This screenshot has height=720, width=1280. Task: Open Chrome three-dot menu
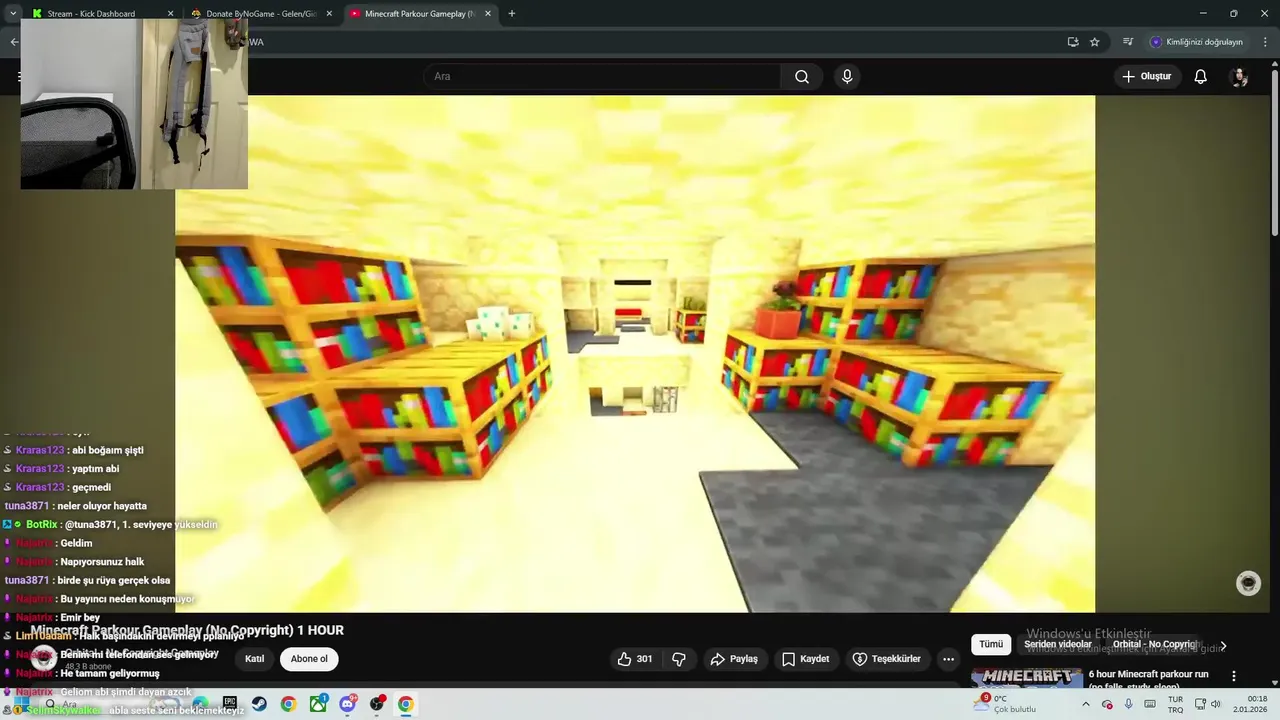click(1265, 42)
